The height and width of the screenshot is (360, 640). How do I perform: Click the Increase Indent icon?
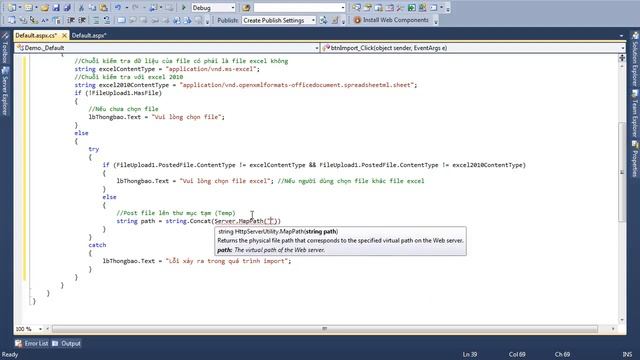[82, 20]
